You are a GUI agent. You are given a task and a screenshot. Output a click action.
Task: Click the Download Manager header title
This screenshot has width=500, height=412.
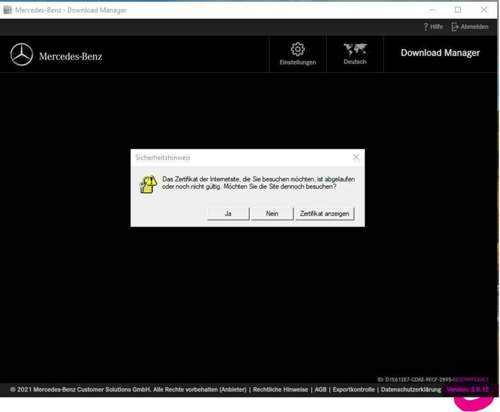click(x=440, y=53)
